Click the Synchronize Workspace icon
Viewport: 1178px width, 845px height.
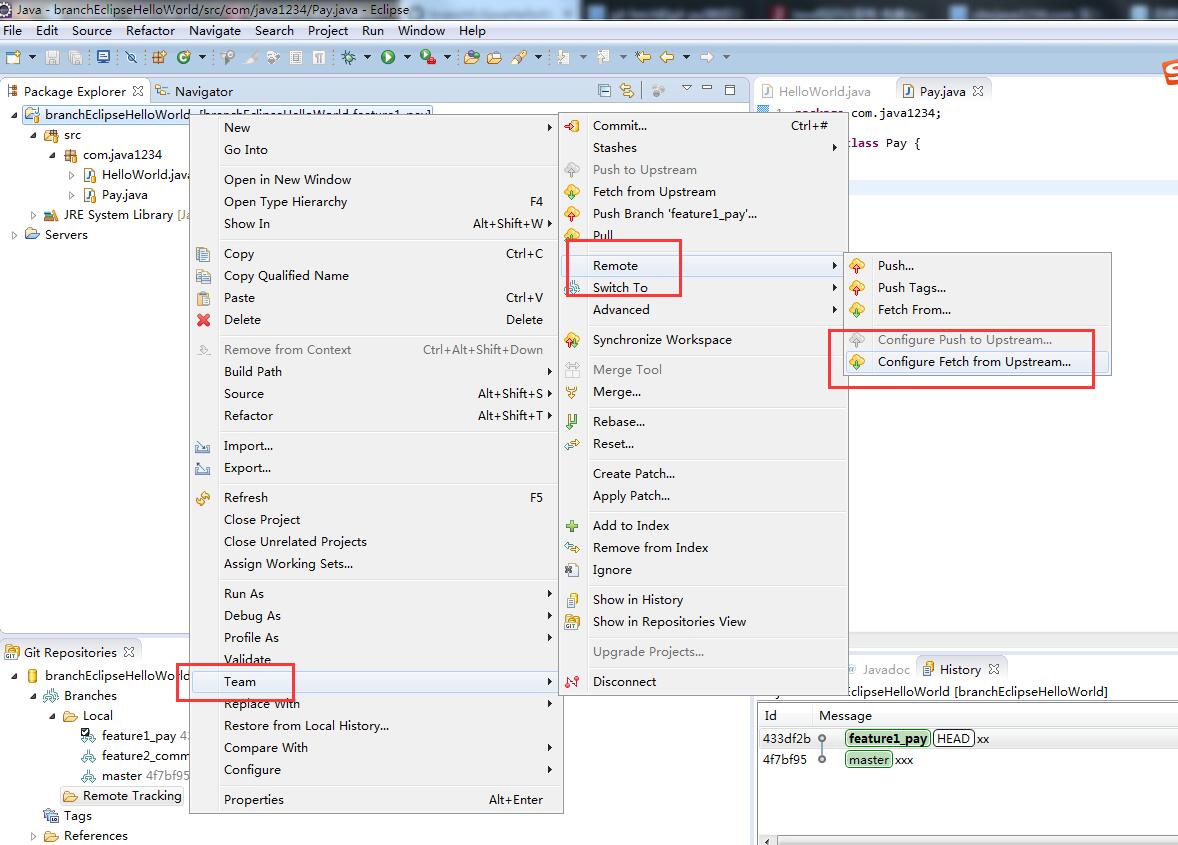(572, 340)
